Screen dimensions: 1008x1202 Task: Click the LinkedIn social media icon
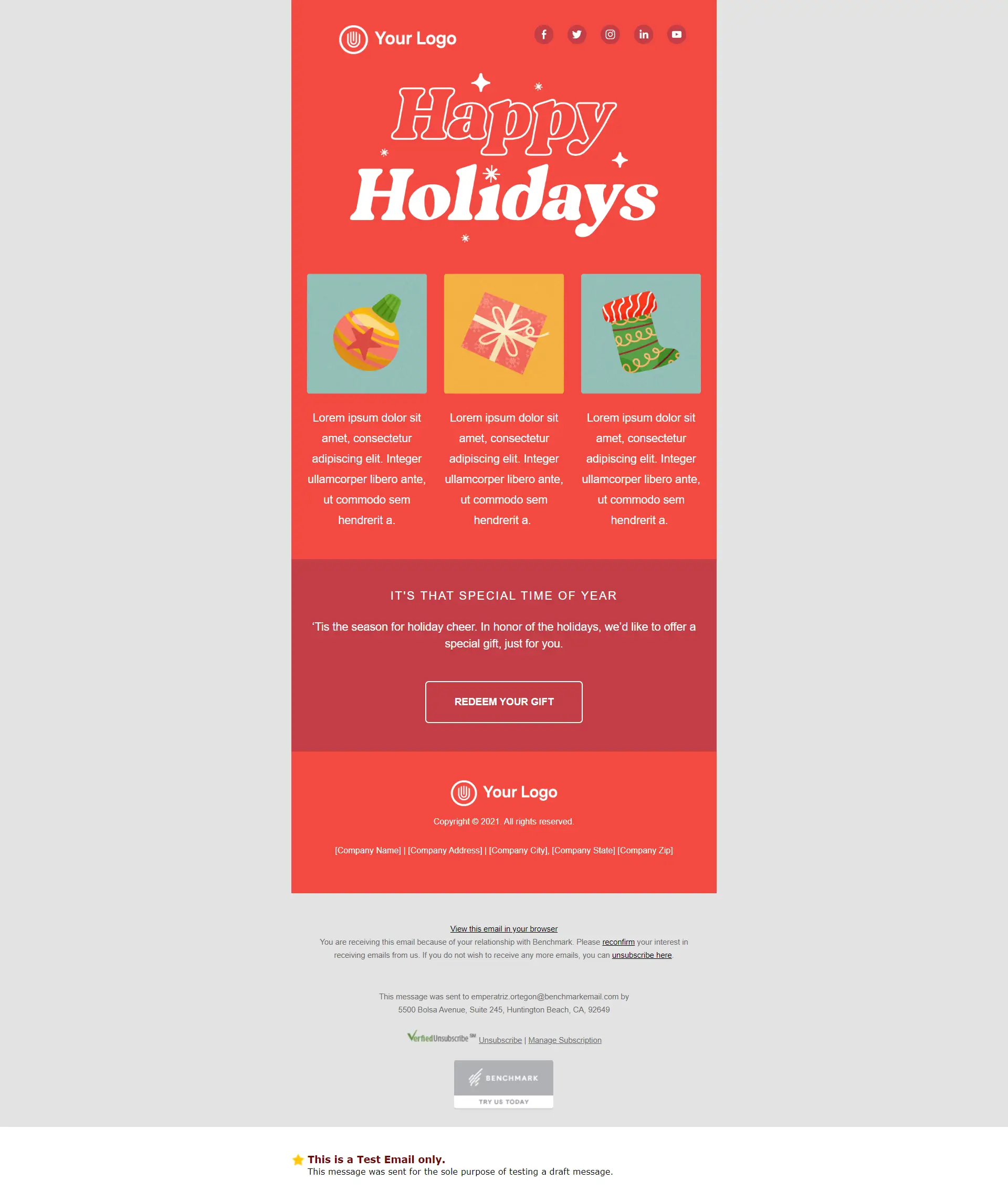pos(644,34)
